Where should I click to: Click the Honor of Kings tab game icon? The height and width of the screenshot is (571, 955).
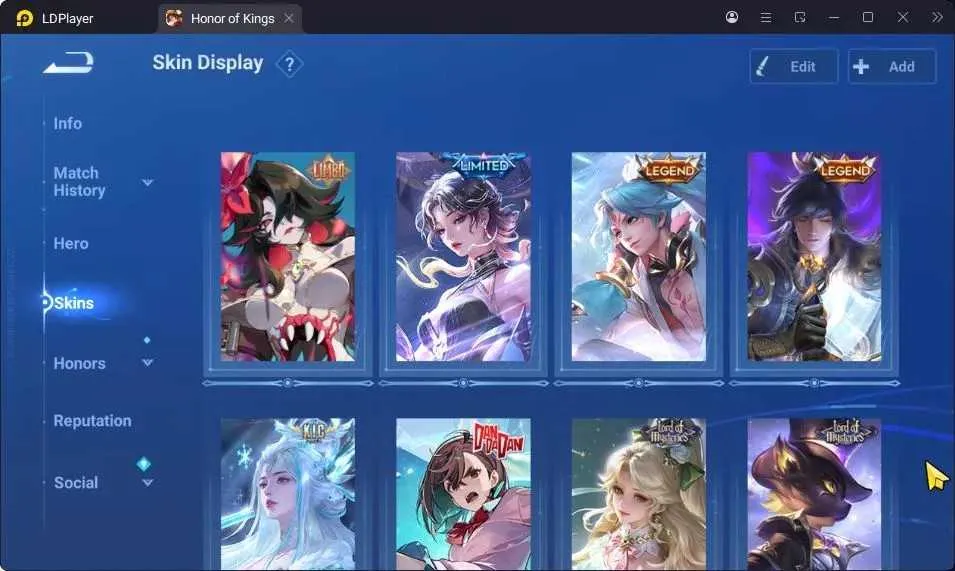(x=174, y=18)
